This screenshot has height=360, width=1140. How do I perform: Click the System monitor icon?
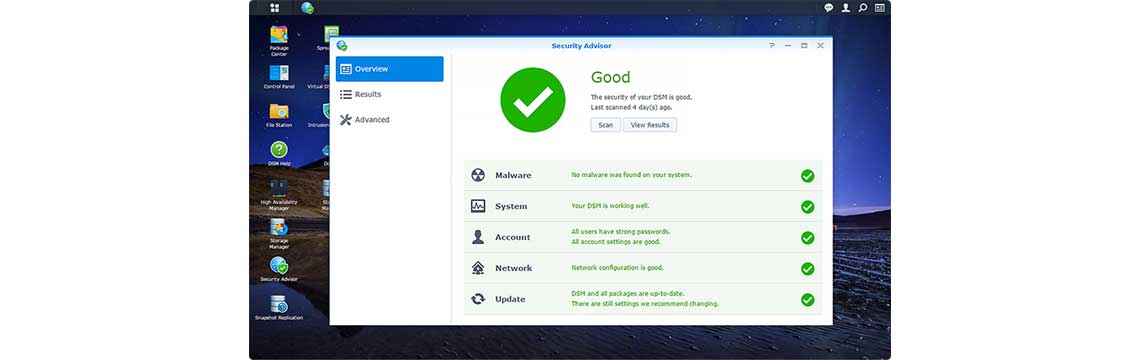click(x=478, y=206)
